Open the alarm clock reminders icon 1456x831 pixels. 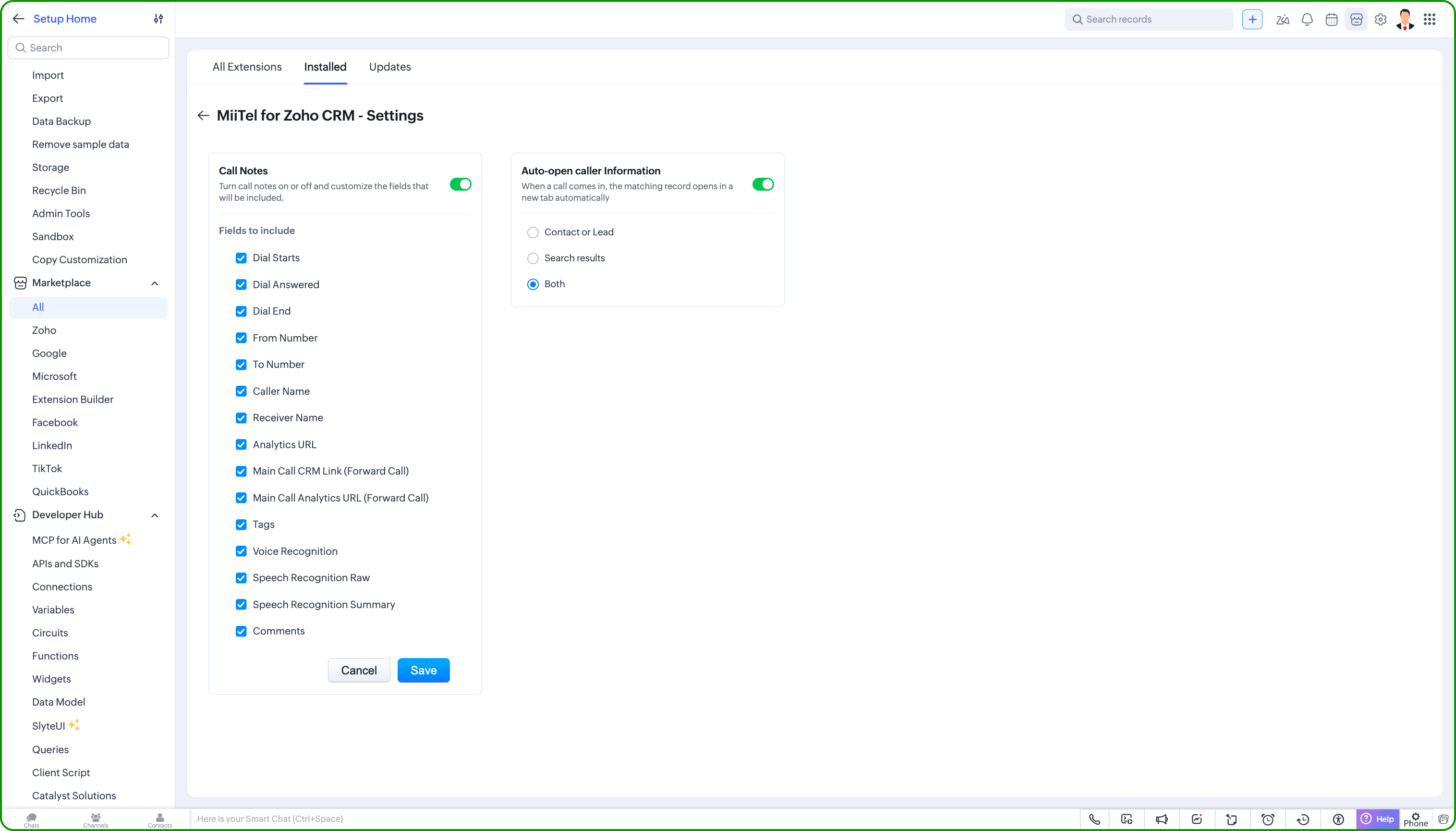coord(1268,819)
